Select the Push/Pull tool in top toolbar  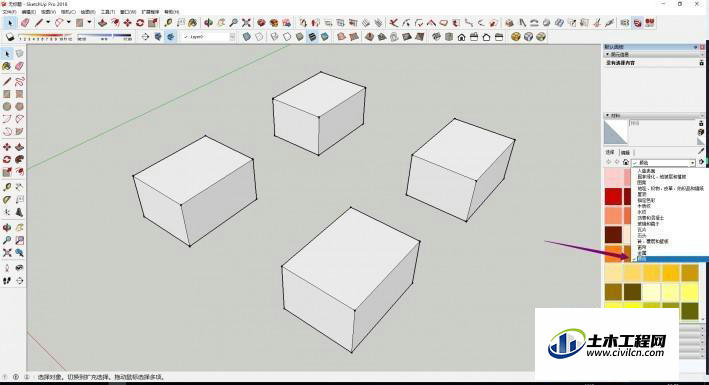pyautogui.click(x=103, y=23)
